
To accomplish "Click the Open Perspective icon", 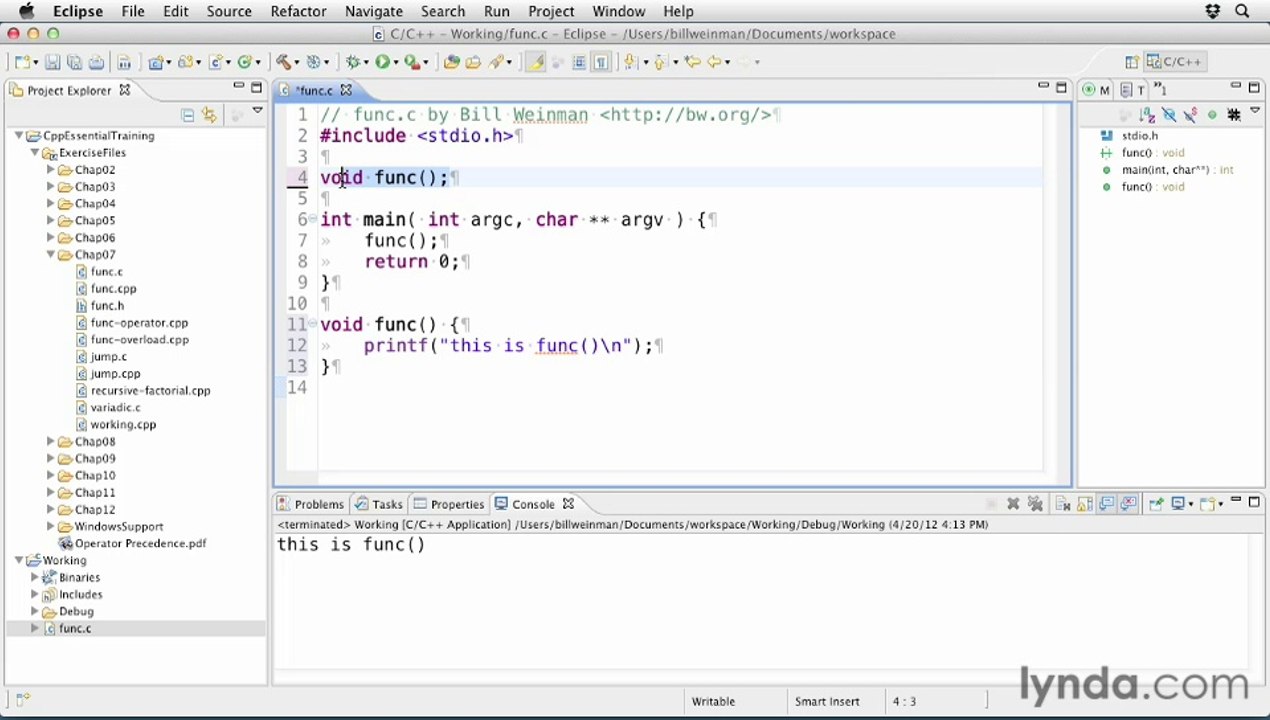I will pos(1132,62).
